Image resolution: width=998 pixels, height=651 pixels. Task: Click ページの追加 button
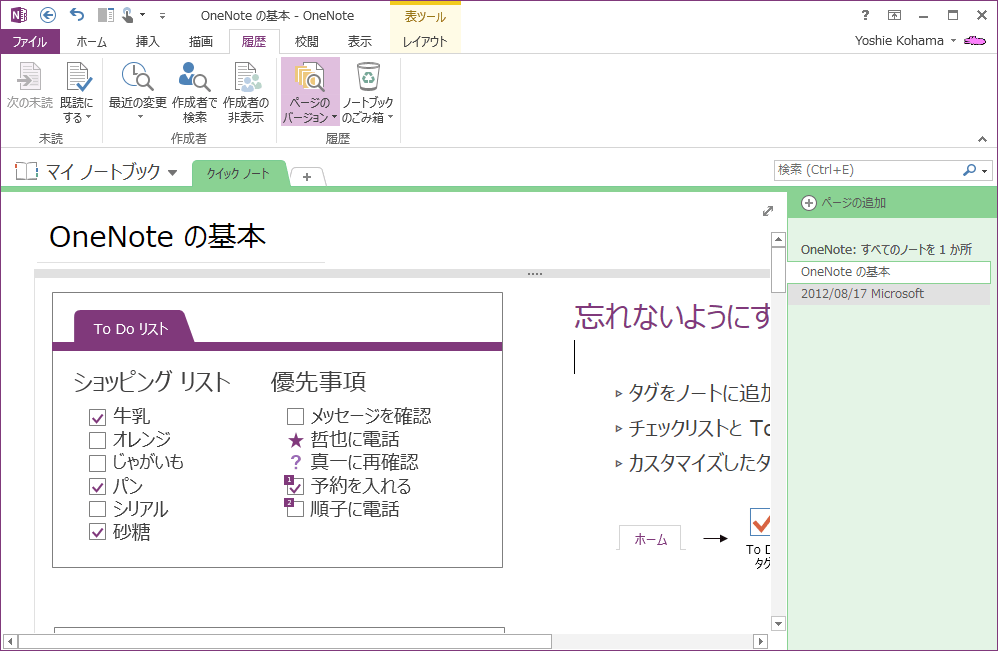click(844, 203)
